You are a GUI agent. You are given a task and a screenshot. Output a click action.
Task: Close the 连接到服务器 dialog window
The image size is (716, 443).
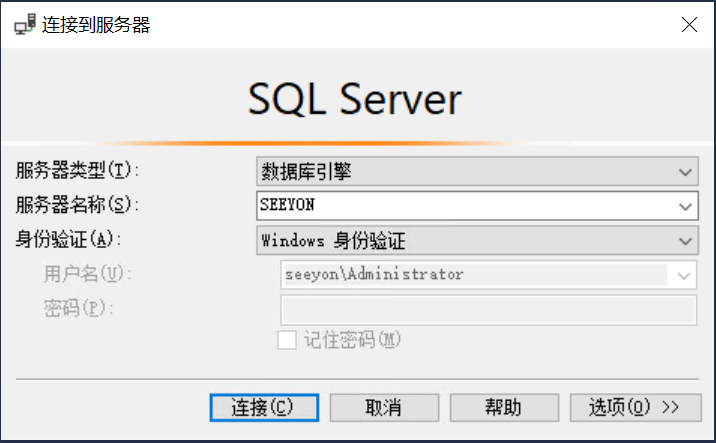click(x=689, y=25)
